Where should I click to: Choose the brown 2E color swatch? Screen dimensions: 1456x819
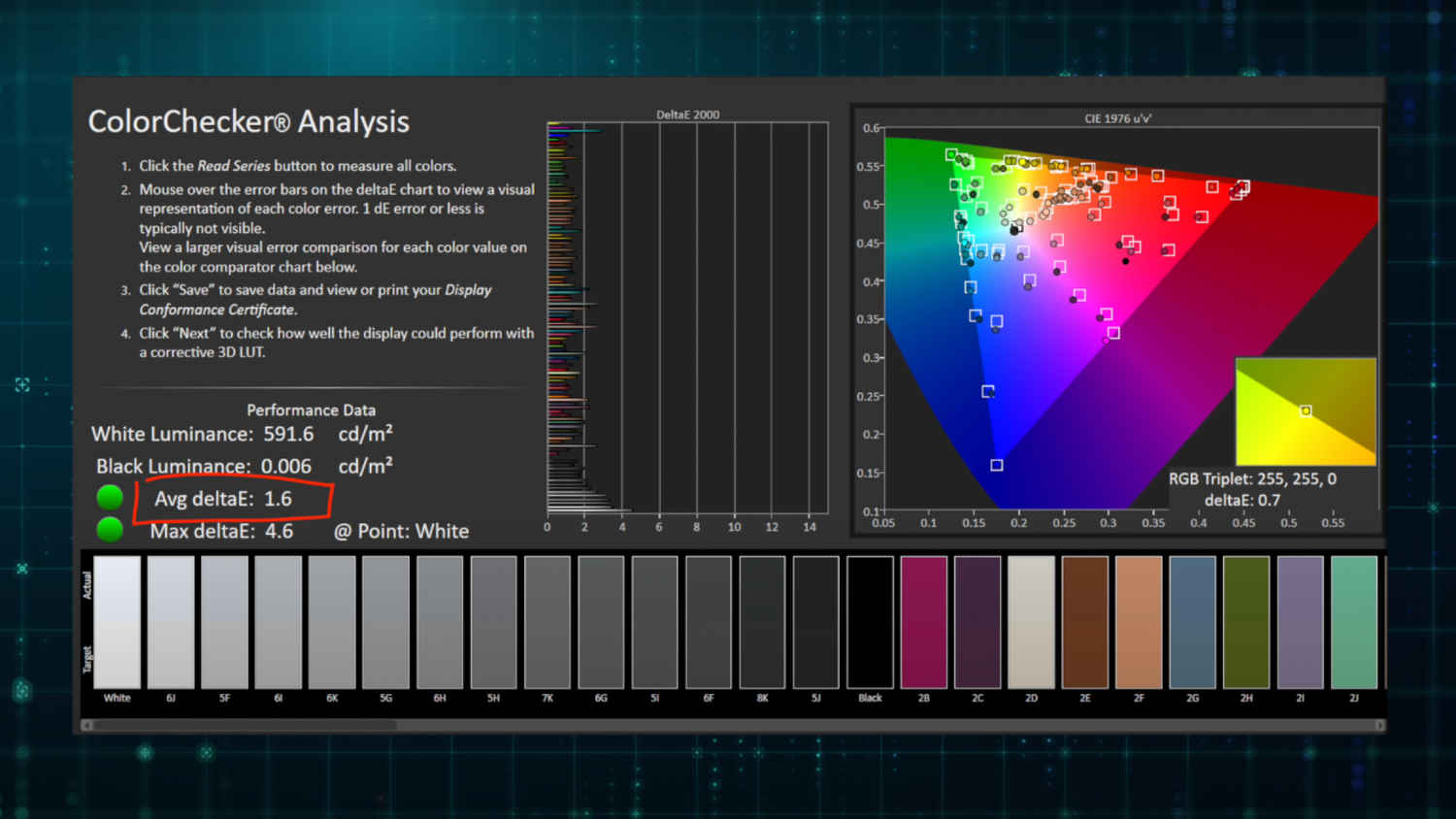tap(1084, 622)
